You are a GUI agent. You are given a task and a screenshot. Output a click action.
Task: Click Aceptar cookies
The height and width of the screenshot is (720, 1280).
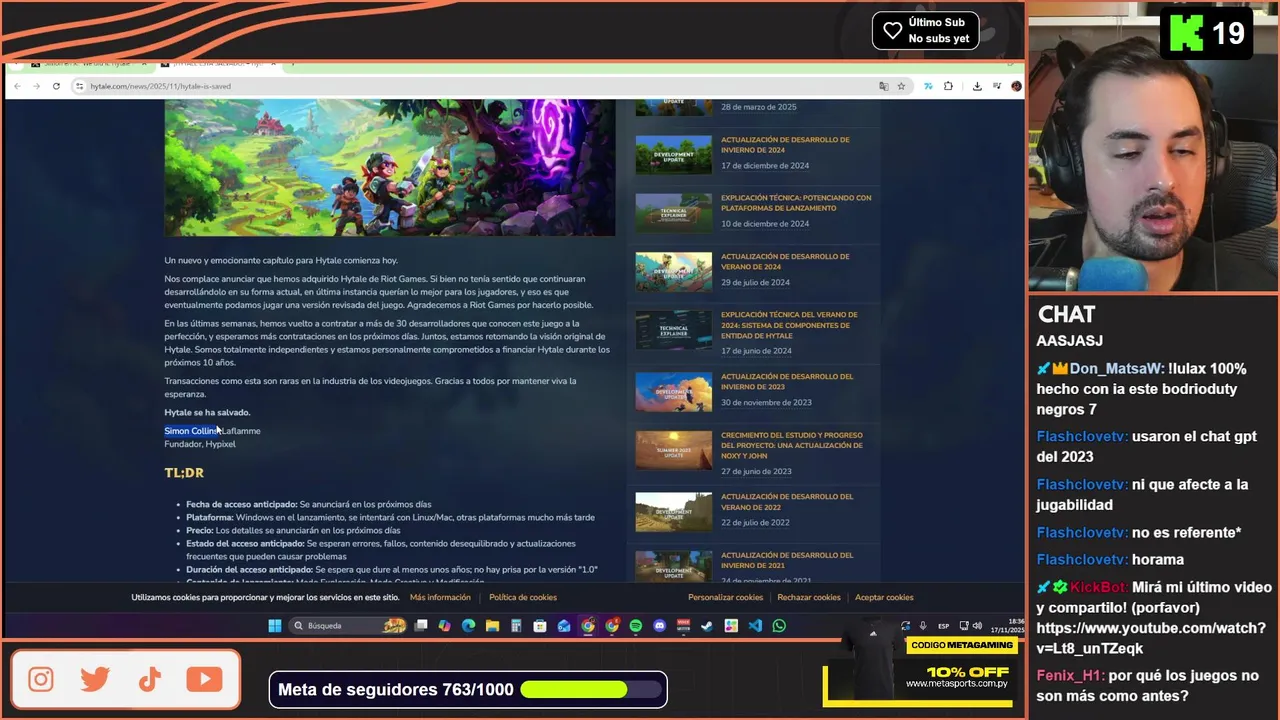884,597
